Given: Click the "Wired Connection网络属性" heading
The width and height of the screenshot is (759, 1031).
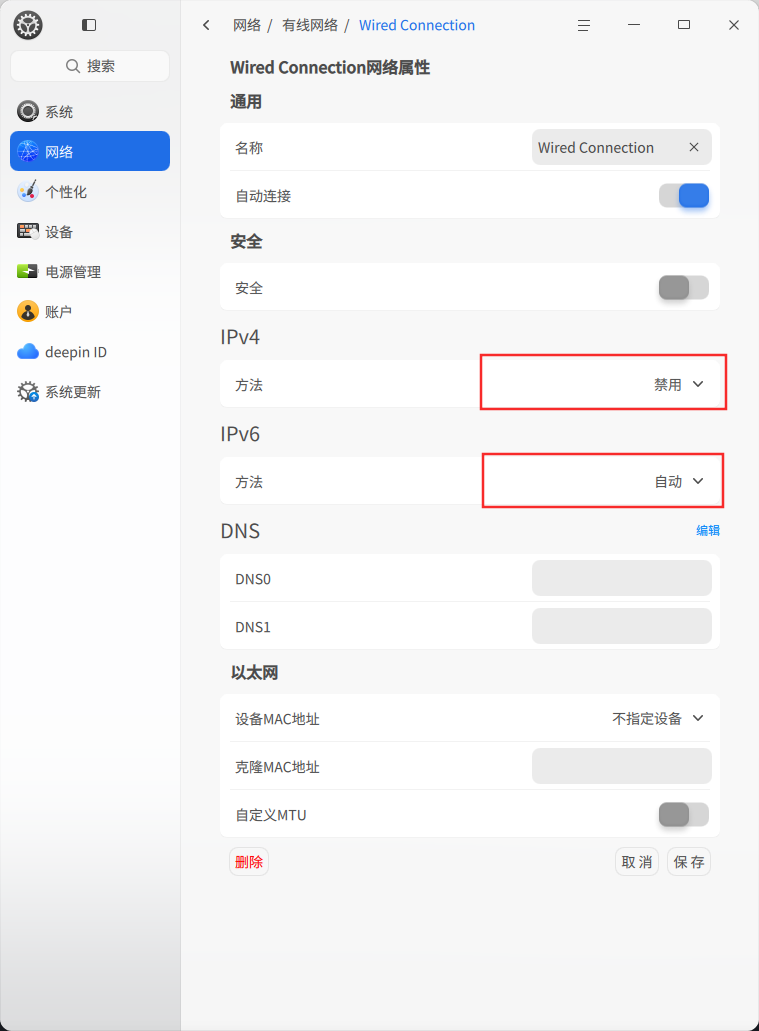Looking at the screenshot, I should click(x=330, y=67).
